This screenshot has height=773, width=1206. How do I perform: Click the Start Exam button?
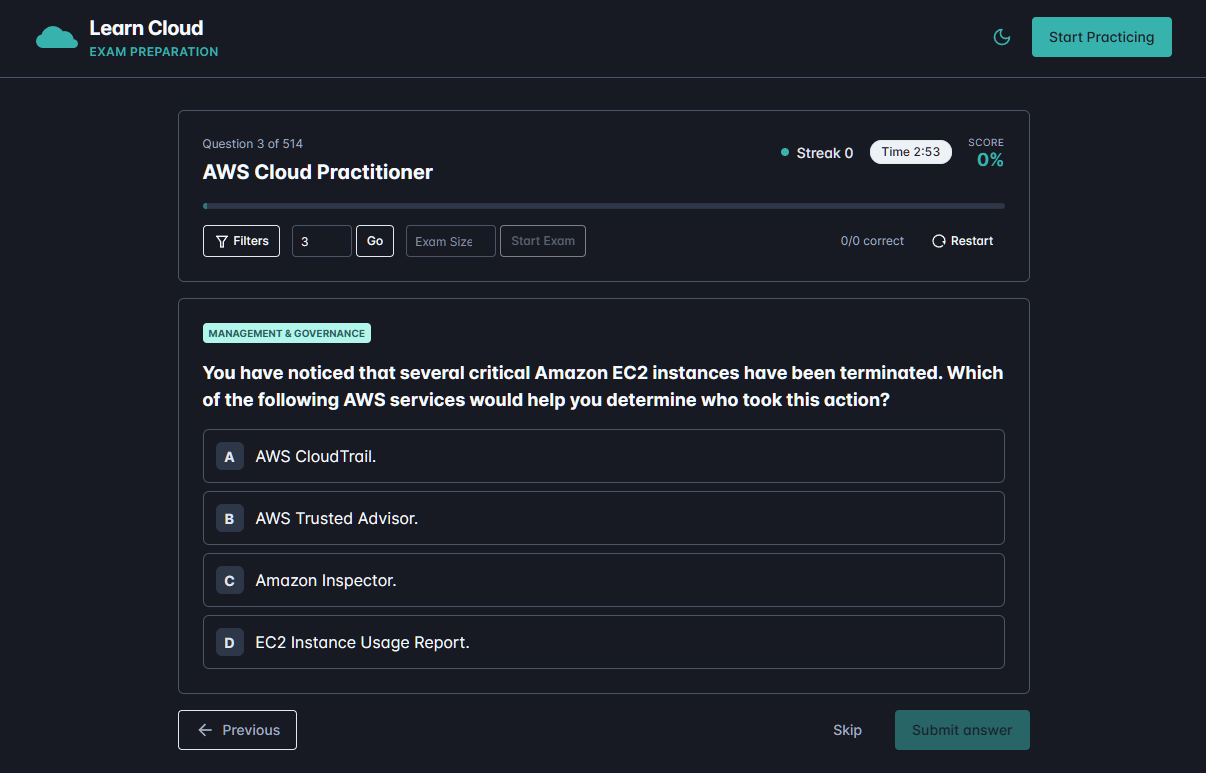tap(543, 241)
